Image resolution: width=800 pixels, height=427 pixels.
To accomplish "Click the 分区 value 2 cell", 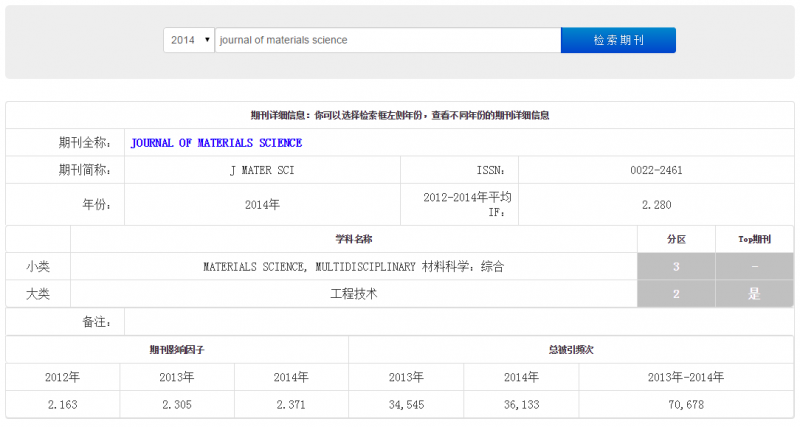I will [676, 294].
